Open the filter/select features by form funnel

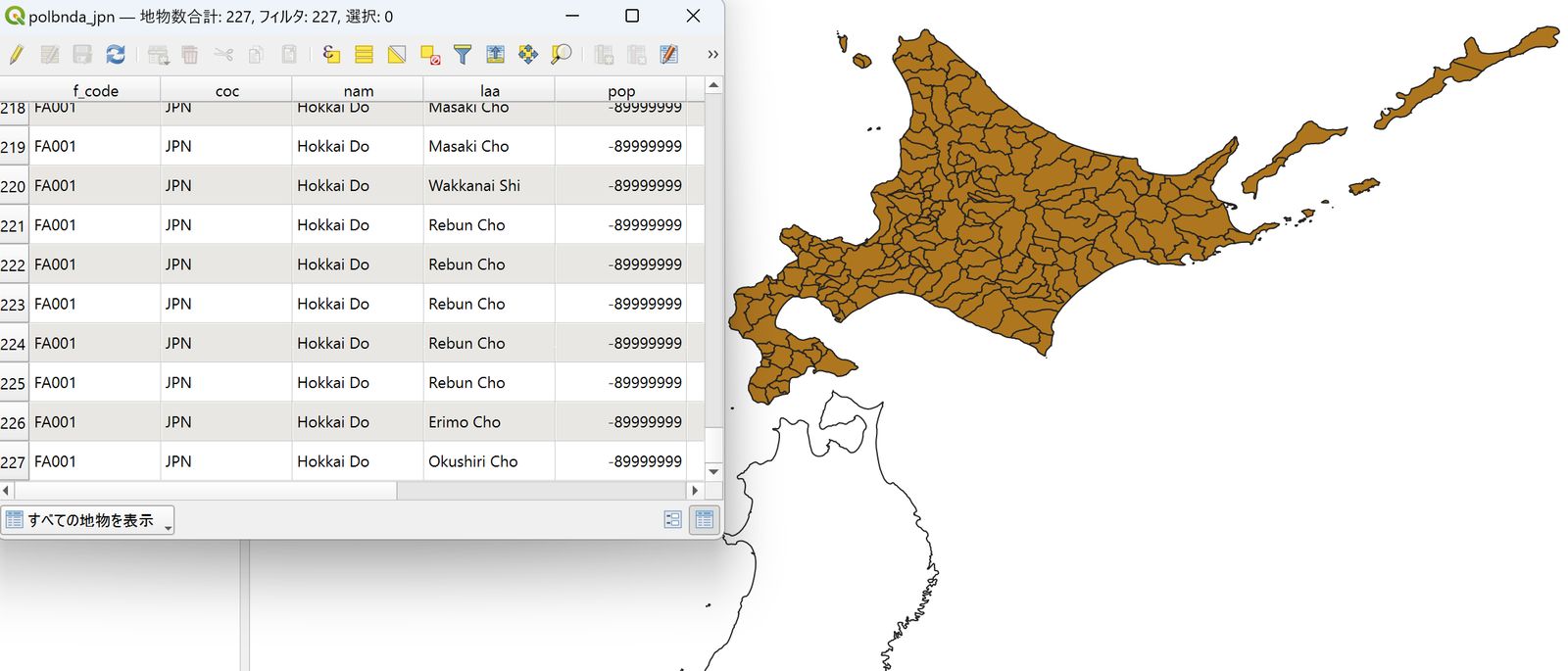pyautogui.click(x=463, y=55)
